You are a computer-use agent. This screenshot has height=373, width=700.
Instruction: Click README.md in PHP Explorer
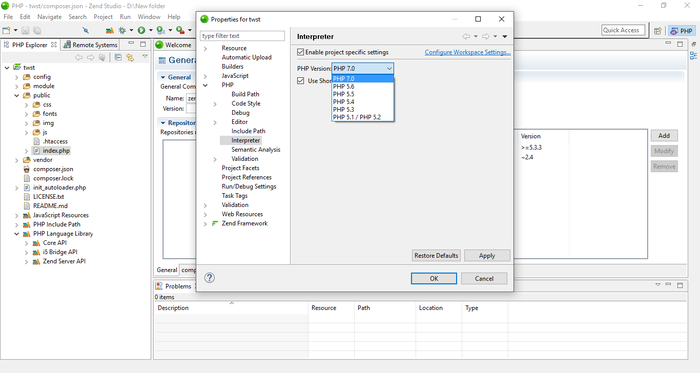50,206
